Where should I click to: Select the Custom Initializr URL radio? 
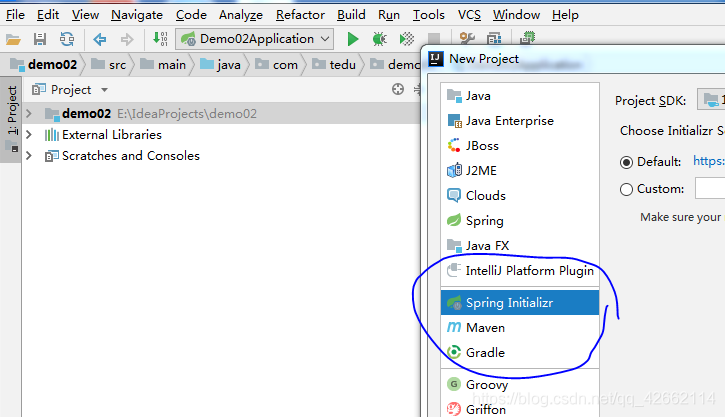pos(626,189)
